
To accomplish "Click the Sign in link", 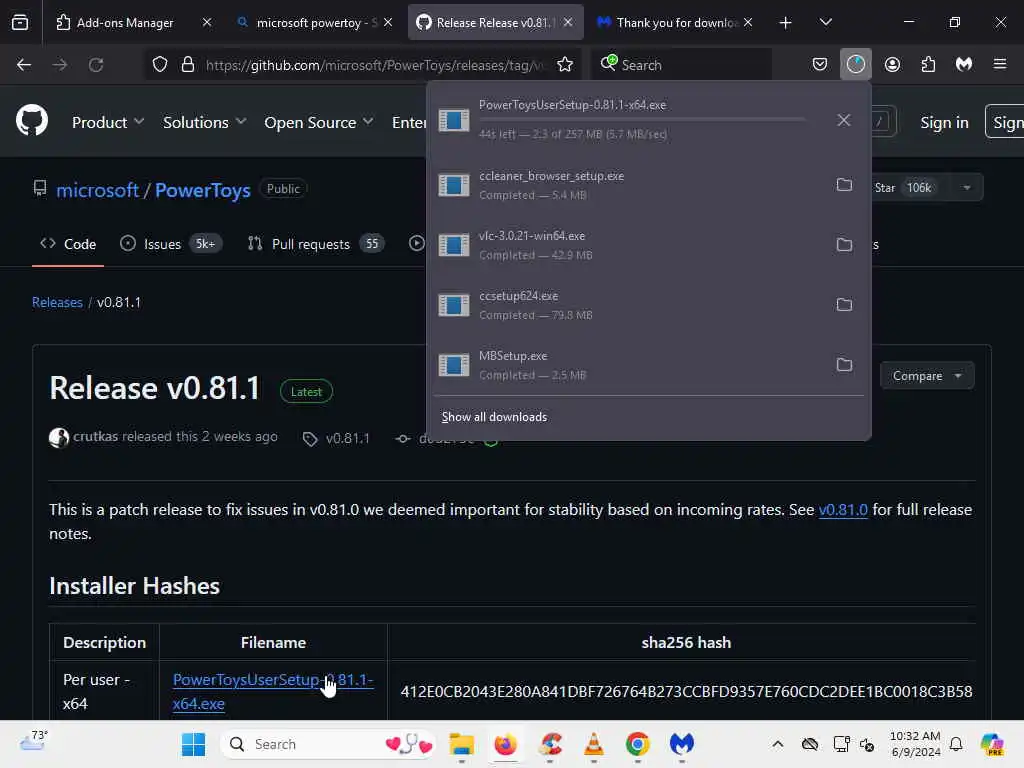I will point(944,123).
